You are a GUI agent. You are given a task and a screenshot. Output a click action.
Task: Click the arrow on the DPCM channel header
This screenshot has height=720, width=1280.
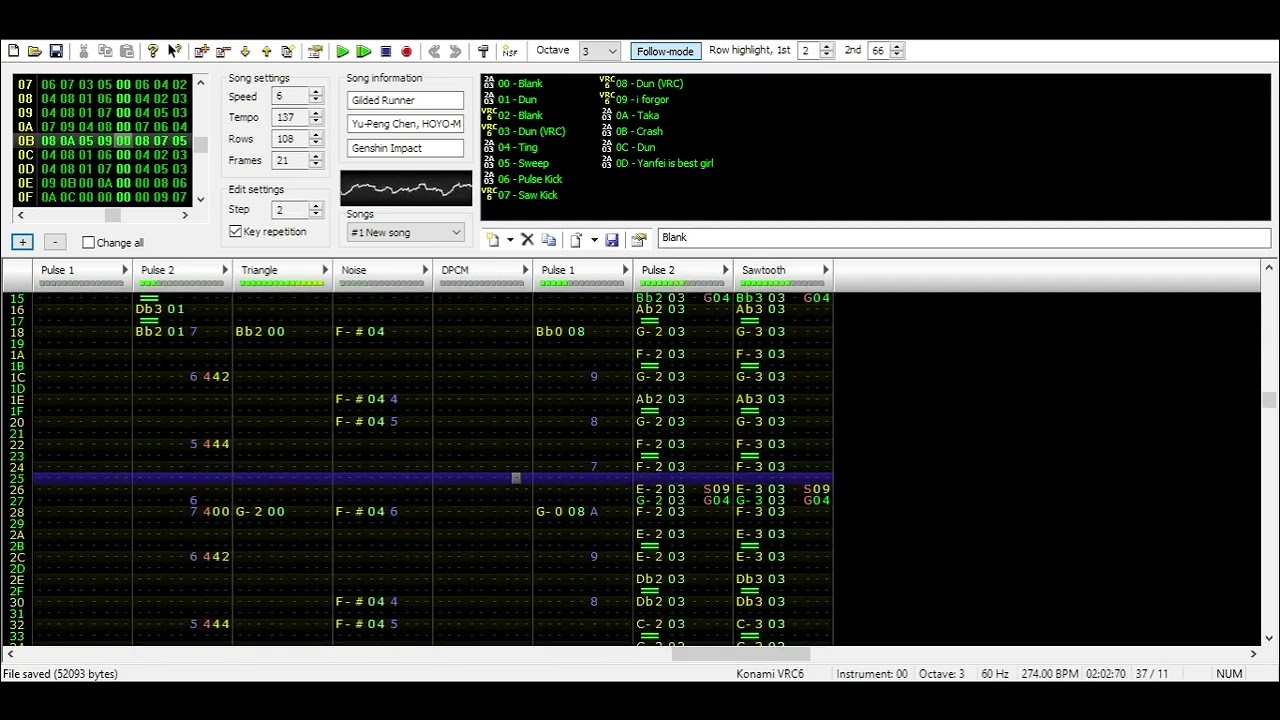click(525, 270)
